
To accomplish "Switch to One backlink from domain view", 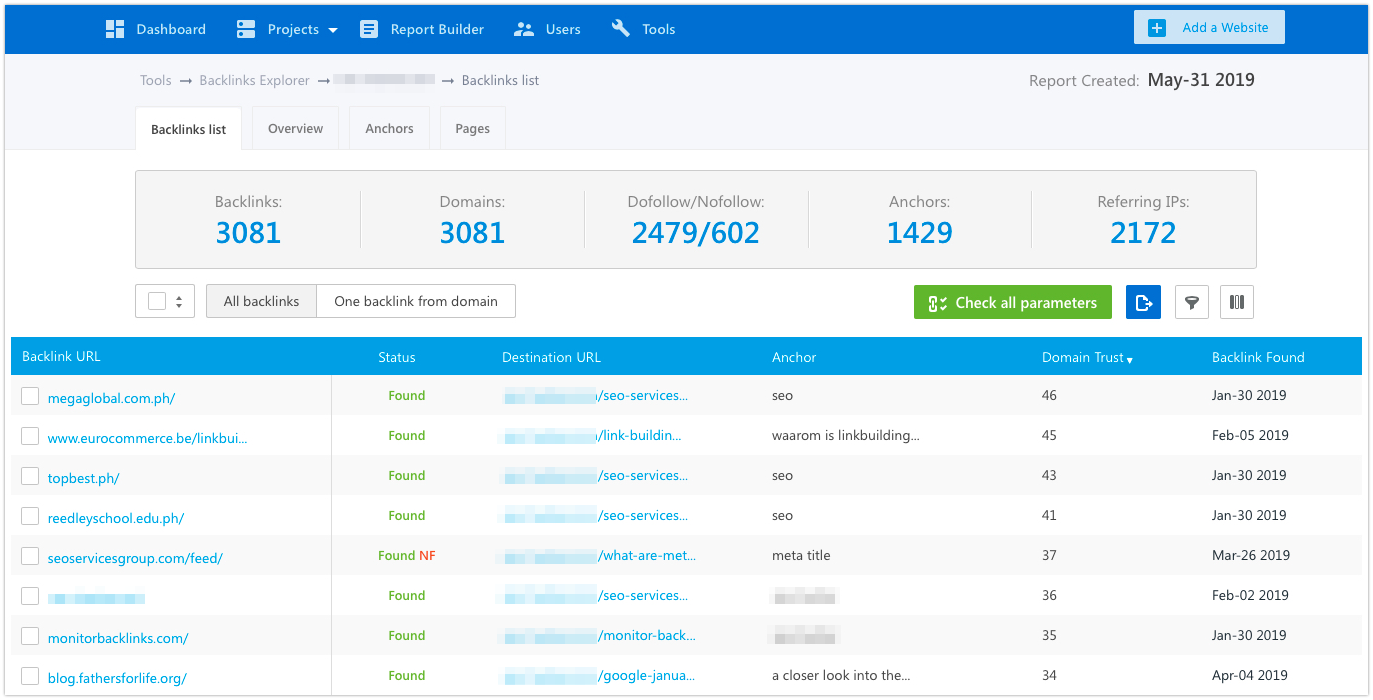I will (416, 301).
